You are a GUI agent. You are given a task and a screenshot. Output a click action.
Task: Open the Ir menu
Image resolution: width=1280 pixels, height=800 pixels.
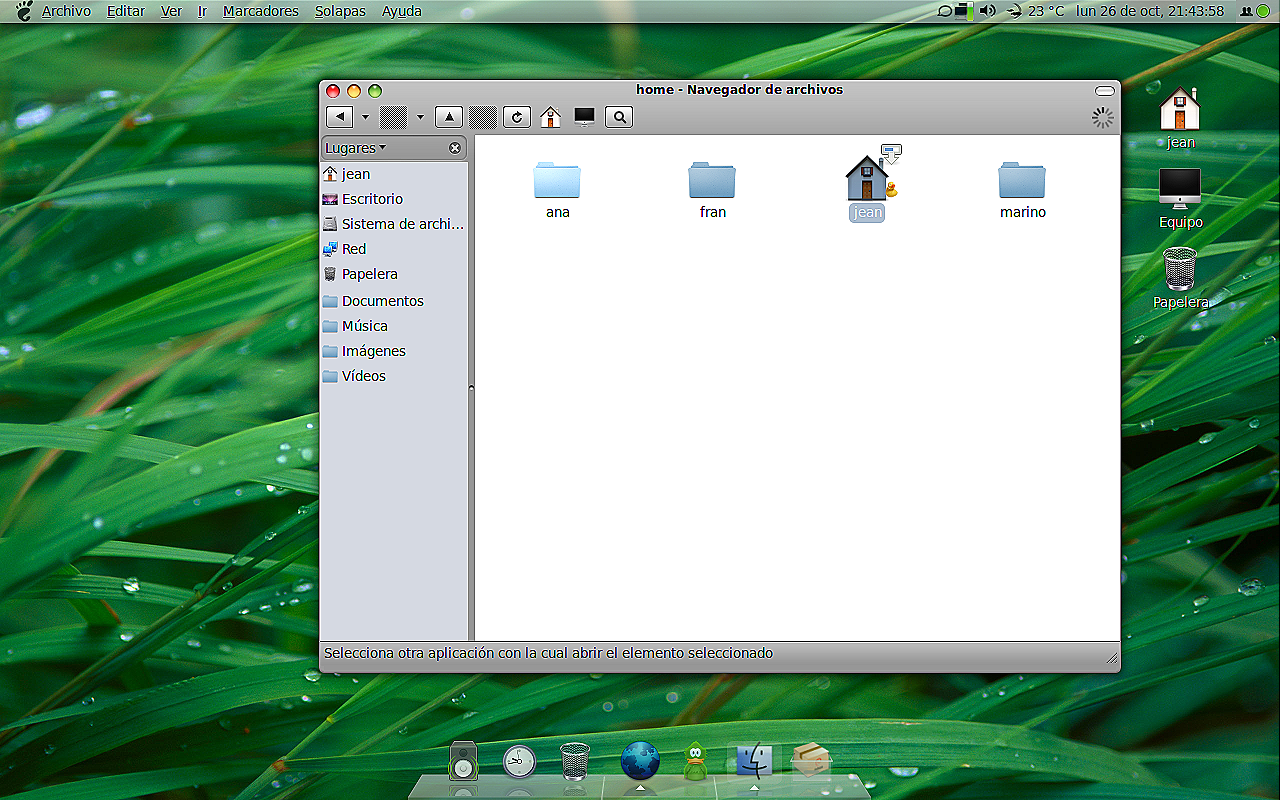click(202, 11)
